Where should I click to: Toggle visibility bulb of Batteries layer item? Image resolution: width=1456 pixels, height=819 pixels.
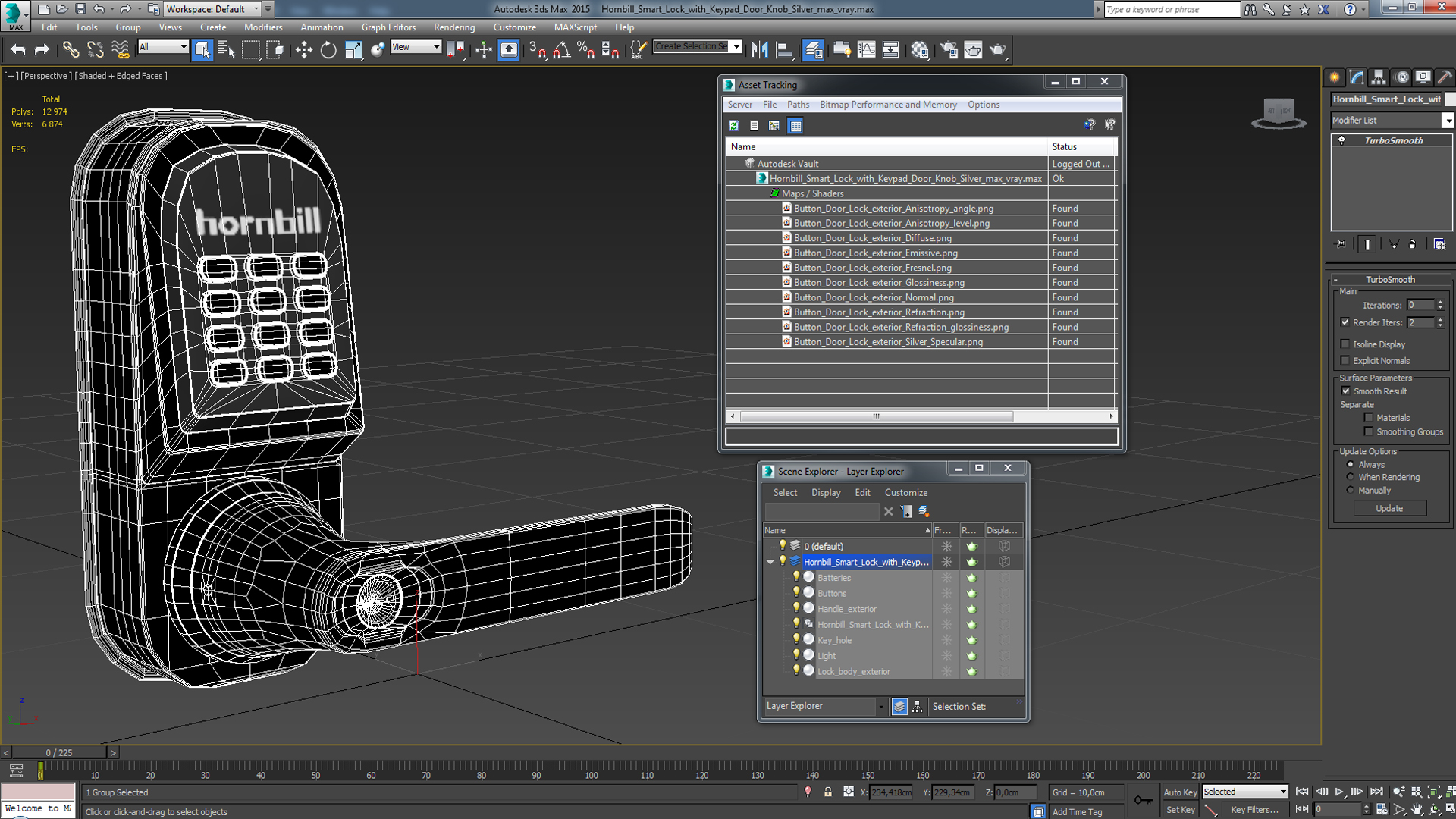pos(796,577)
